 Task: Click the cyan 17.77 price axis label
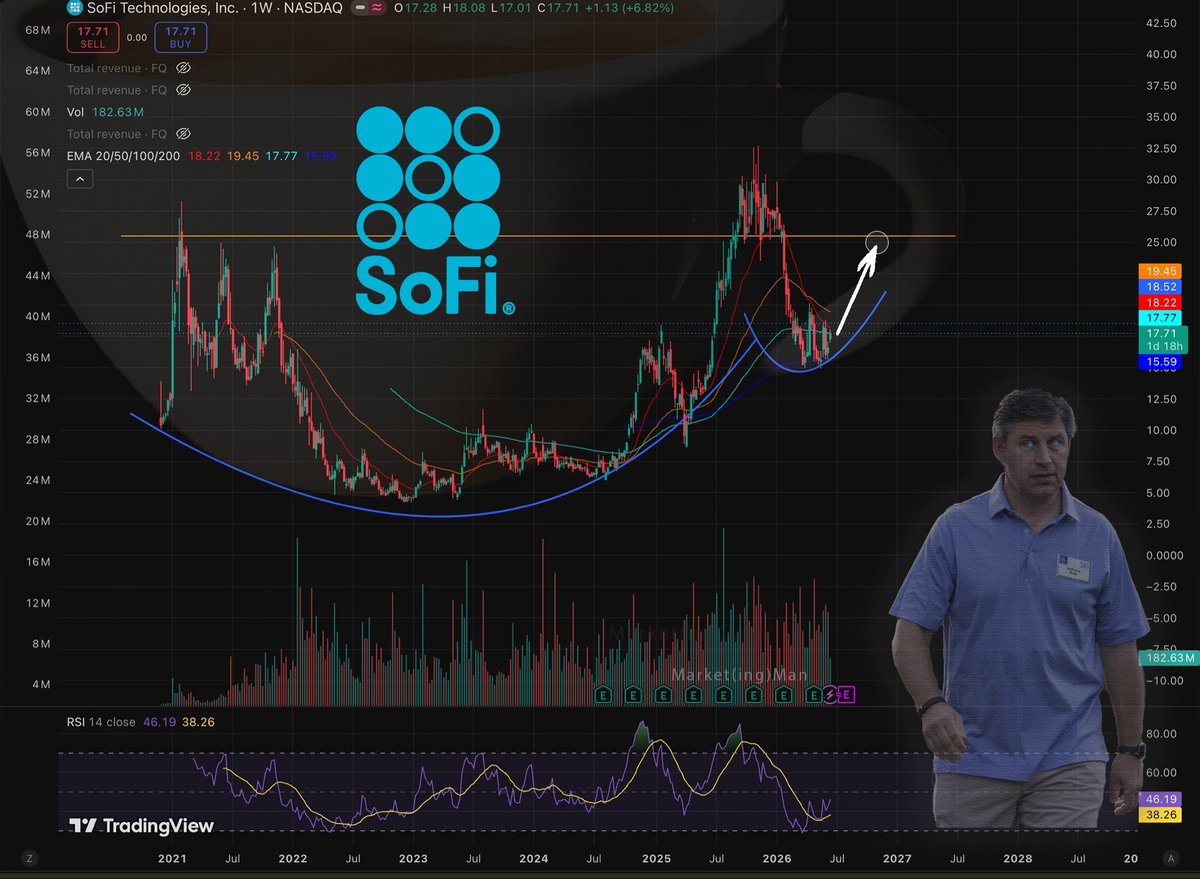(1160, 316)
